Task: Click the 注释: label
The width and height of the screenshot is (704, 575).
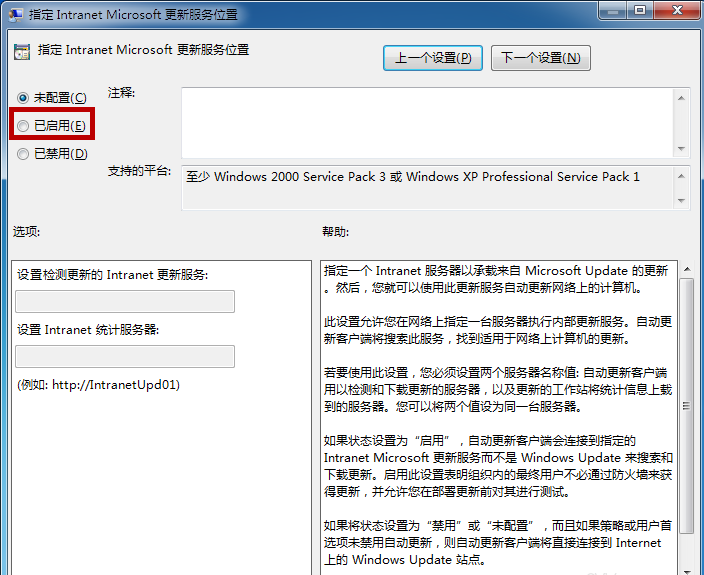Action: [121, 93]
